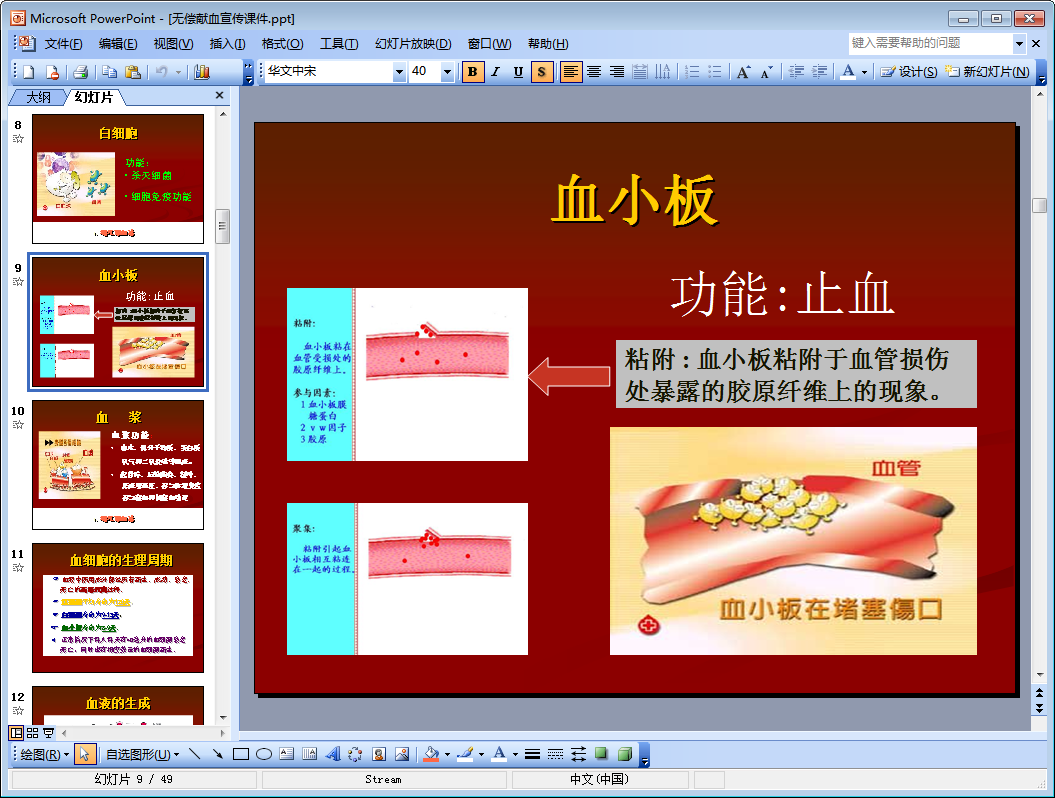Insert WordArt from drawing toolbar
1055x798 pixels.
coord(332,754)
